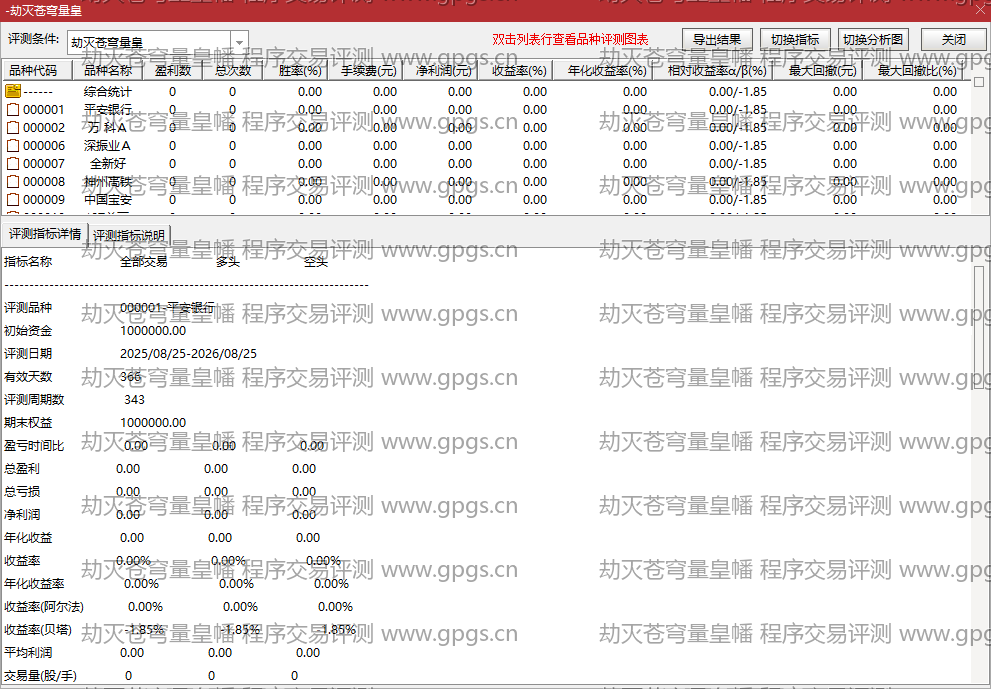Click the yellow folder icon for 综合统计
This screenshot has width=991, height=689.
tap(13, 91)
